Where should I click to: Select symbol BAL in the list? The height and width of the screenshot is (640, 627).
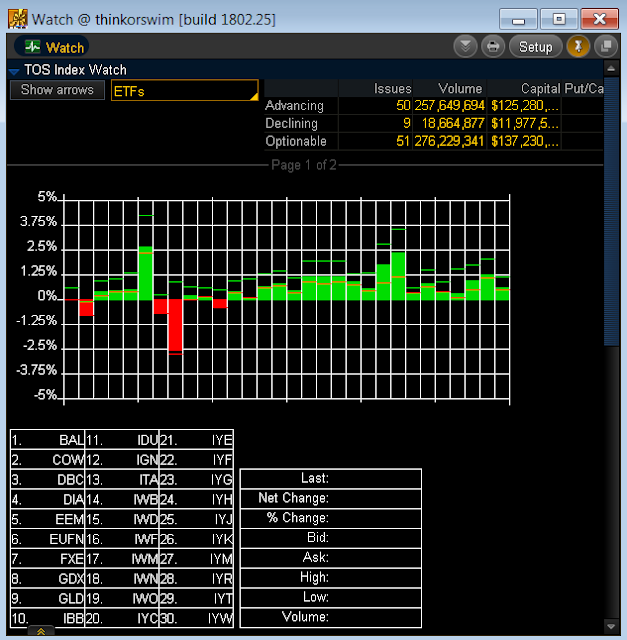[x=47, y=440]
